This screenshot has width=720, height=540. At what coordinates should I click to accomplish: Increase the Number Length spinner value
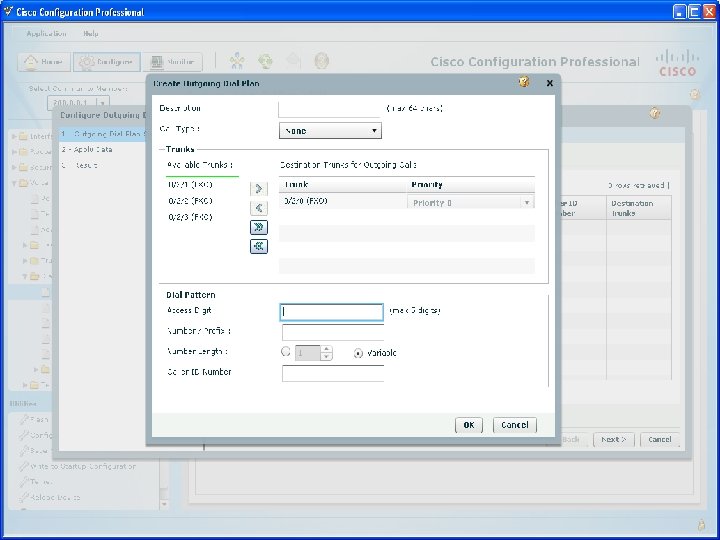point(326,349)
